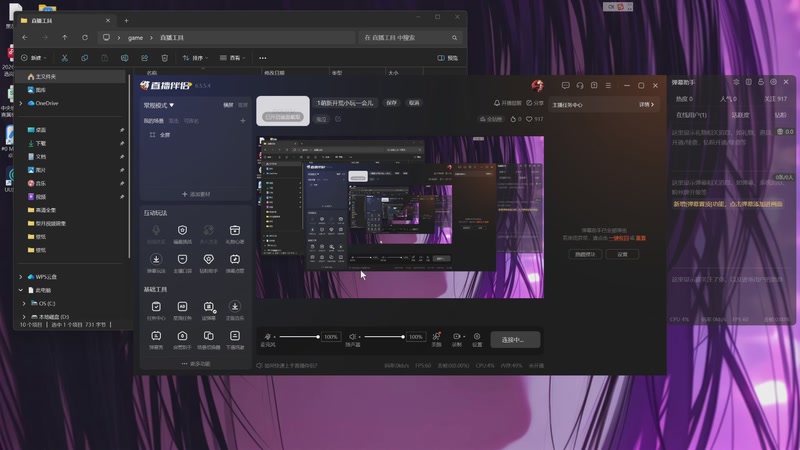Click the 录制 record camera icon

(x=457, y=339)
